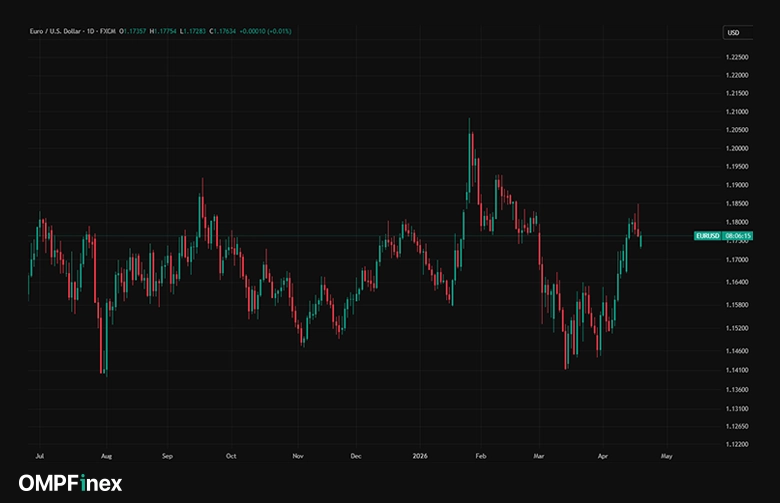Screen dimensions: 780x503
Task: Click the Feb label on time axis
Action: [x=481, y=454]
